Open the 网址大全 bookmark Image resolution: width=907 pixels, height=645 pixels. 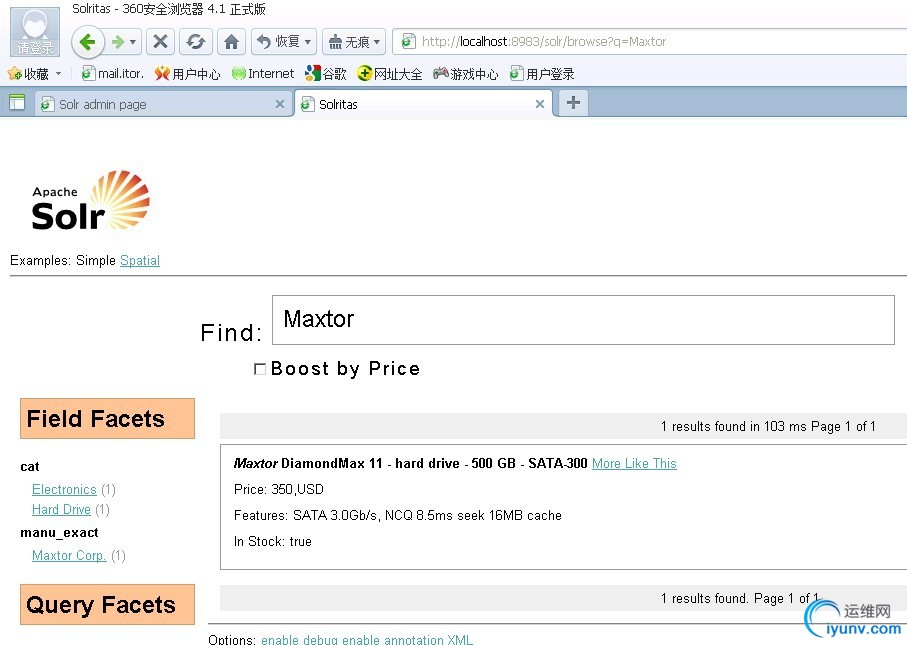coord(390,73)
